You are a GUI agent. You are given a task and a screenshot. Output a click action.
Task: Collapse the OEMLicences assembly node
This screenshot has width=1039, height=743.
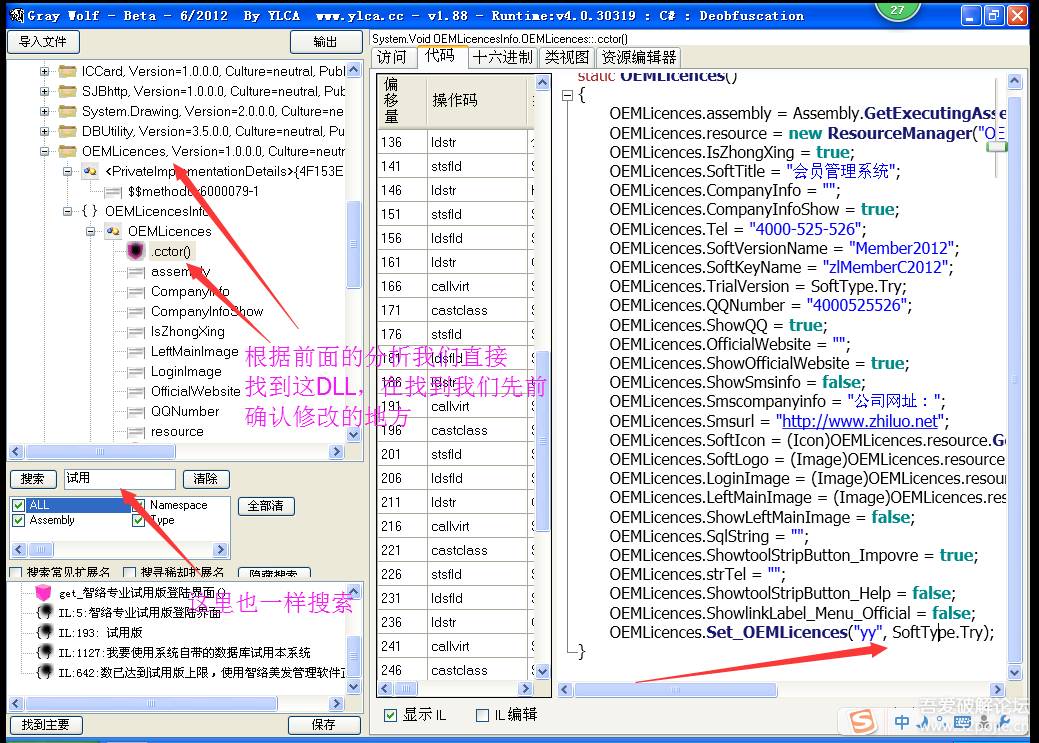point(44,151)
